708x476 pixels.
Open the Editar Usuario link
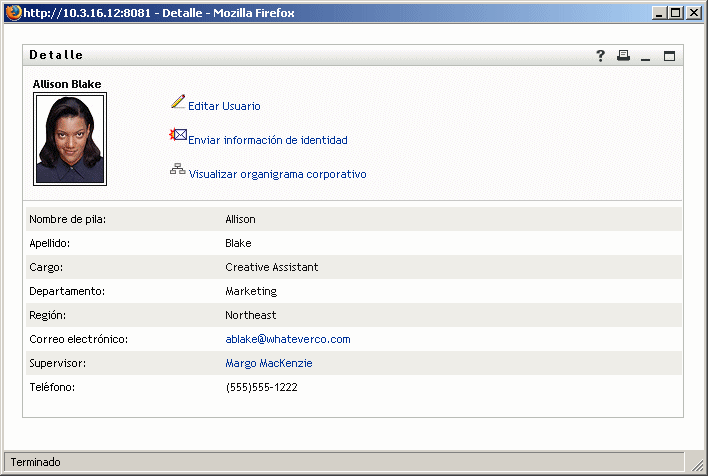(224, 106)
